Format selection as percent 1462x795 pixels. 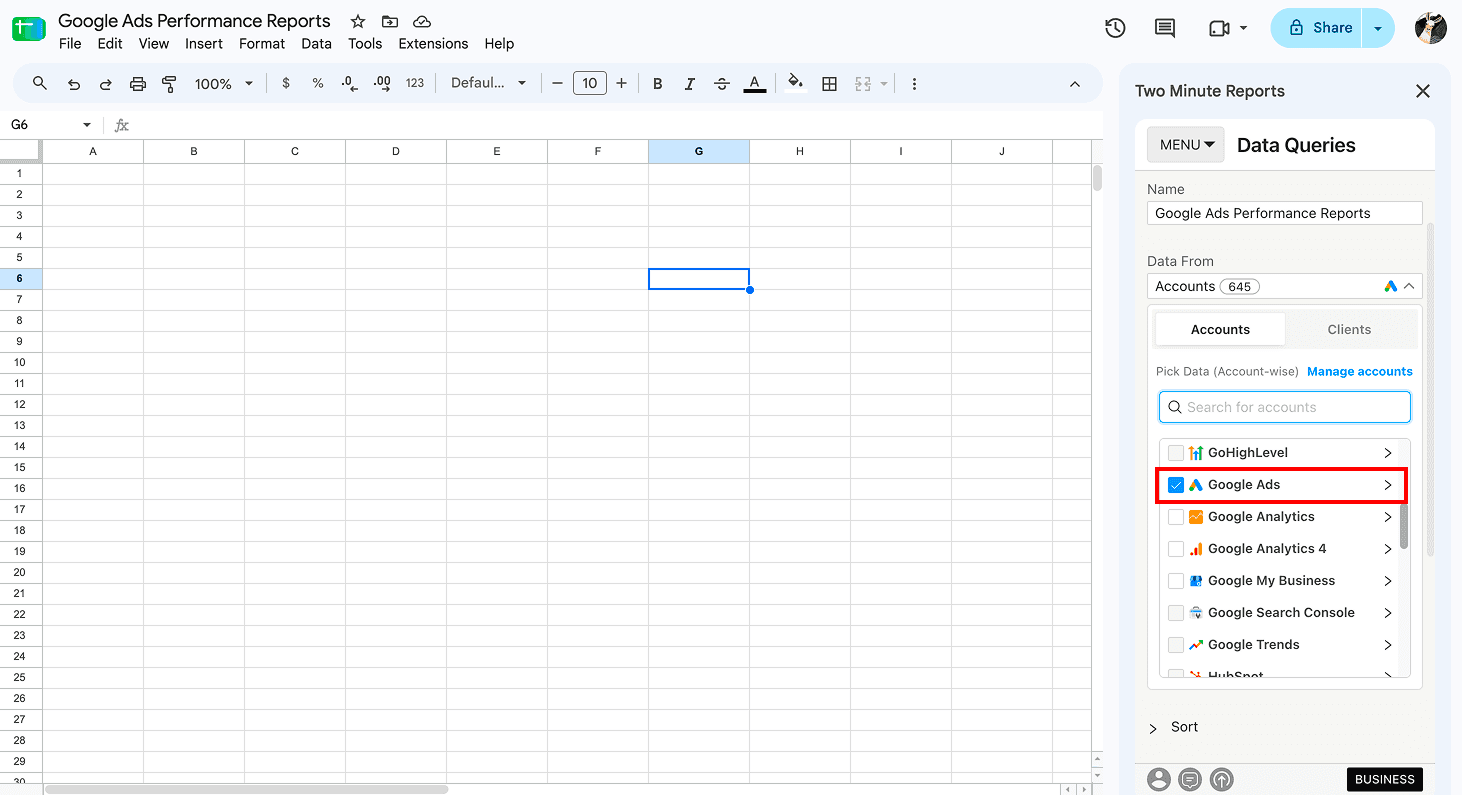tap(318, 84)
